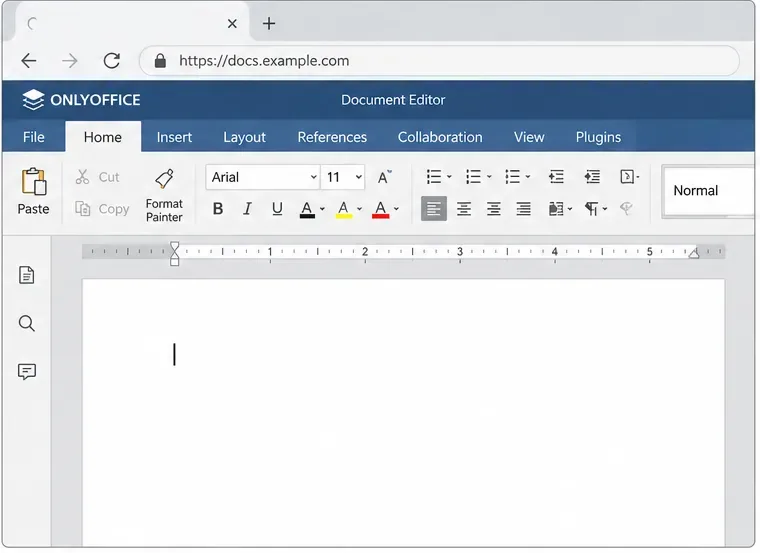This screenshot has width=760, height=553.
Task: Click the ONLYOFFICE logo
Action: (x=81, y=100)
